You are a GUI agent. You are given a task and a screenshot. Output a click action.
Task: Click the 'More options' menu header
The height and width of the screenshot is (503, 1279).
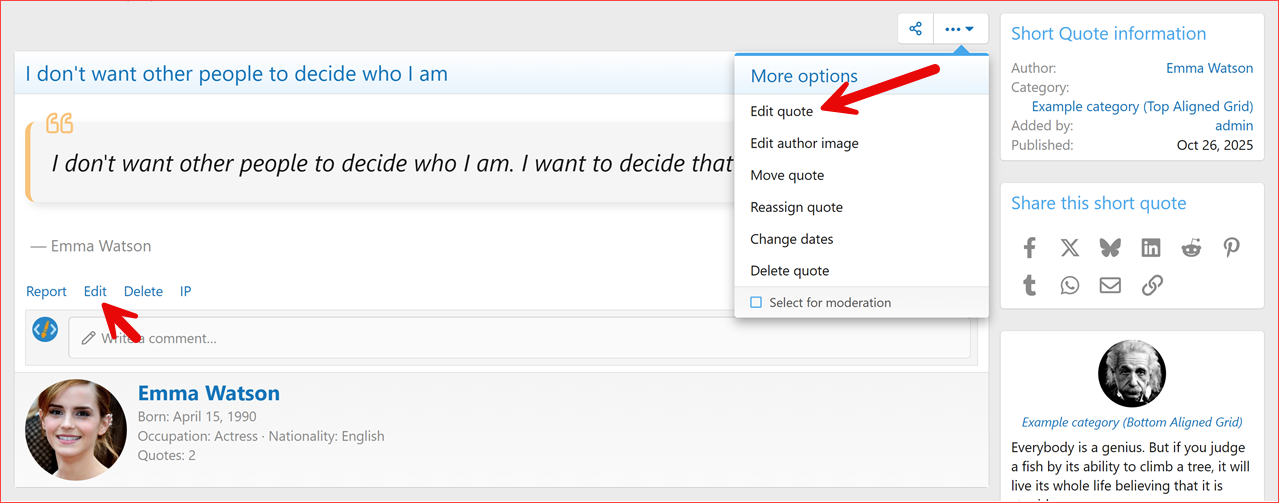coord(804,76)
